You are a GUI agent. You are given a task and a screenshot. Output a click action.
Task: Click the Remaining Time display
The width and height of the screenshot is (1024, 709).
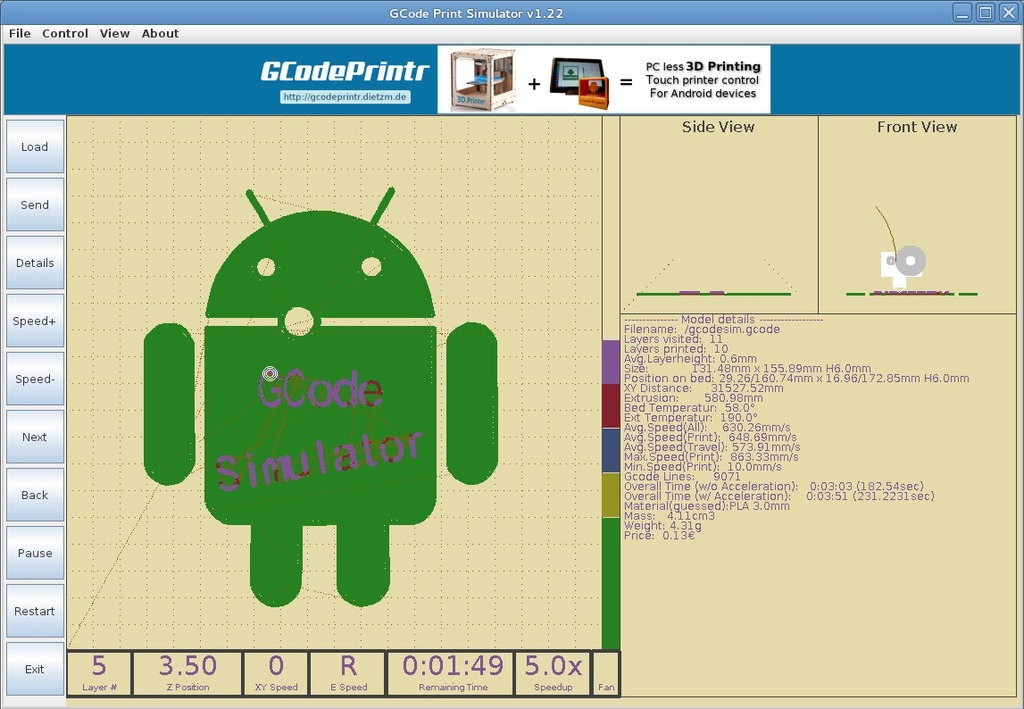click(x=453, y=673)
